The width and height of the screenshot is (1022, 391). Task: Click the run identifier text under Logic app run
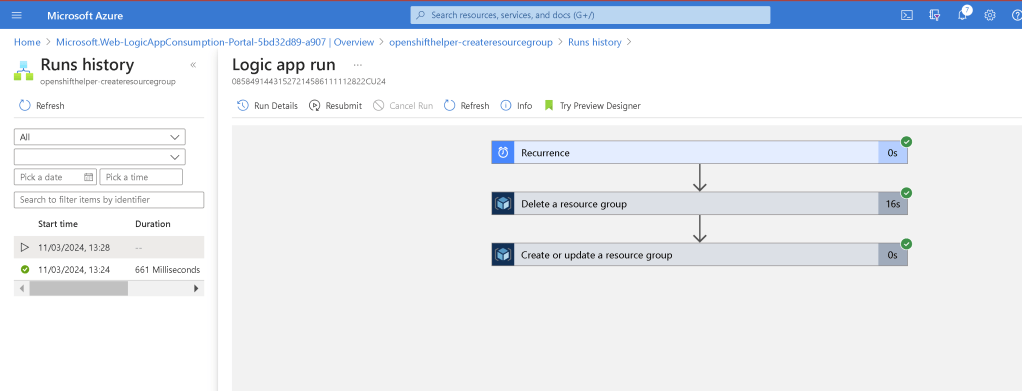tap(309, 81)
